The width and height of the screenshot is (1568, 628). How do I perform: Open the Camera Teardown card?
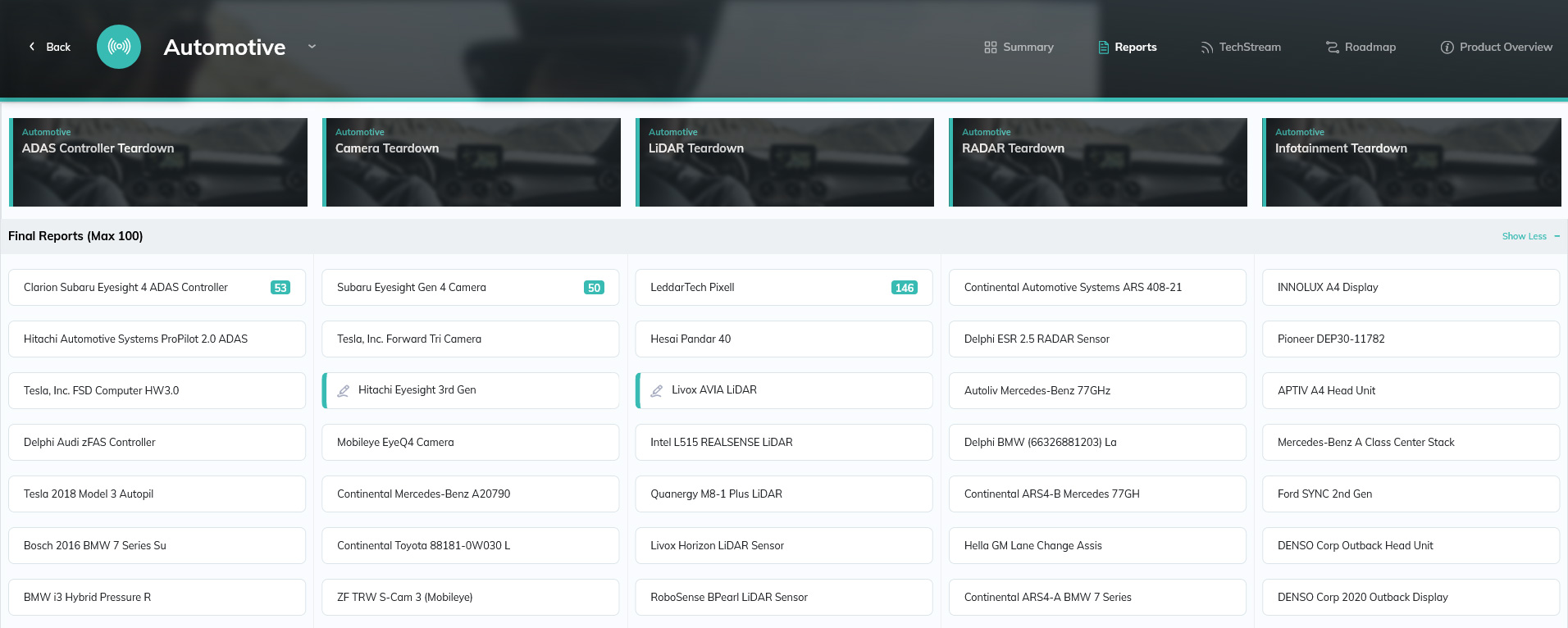[472, 162]
